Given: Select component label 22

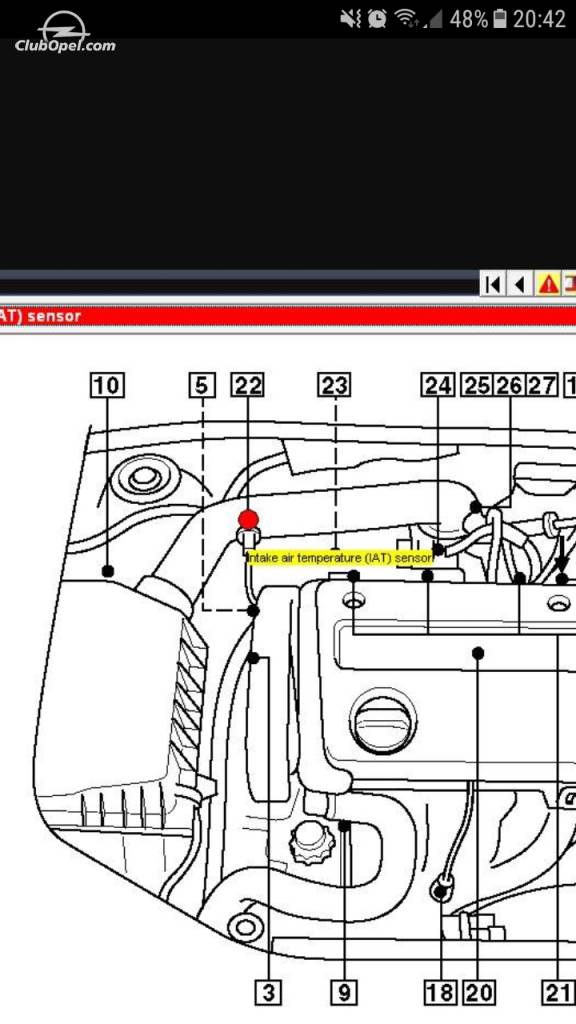Looking at the screenshot, I should click(248, 385).
